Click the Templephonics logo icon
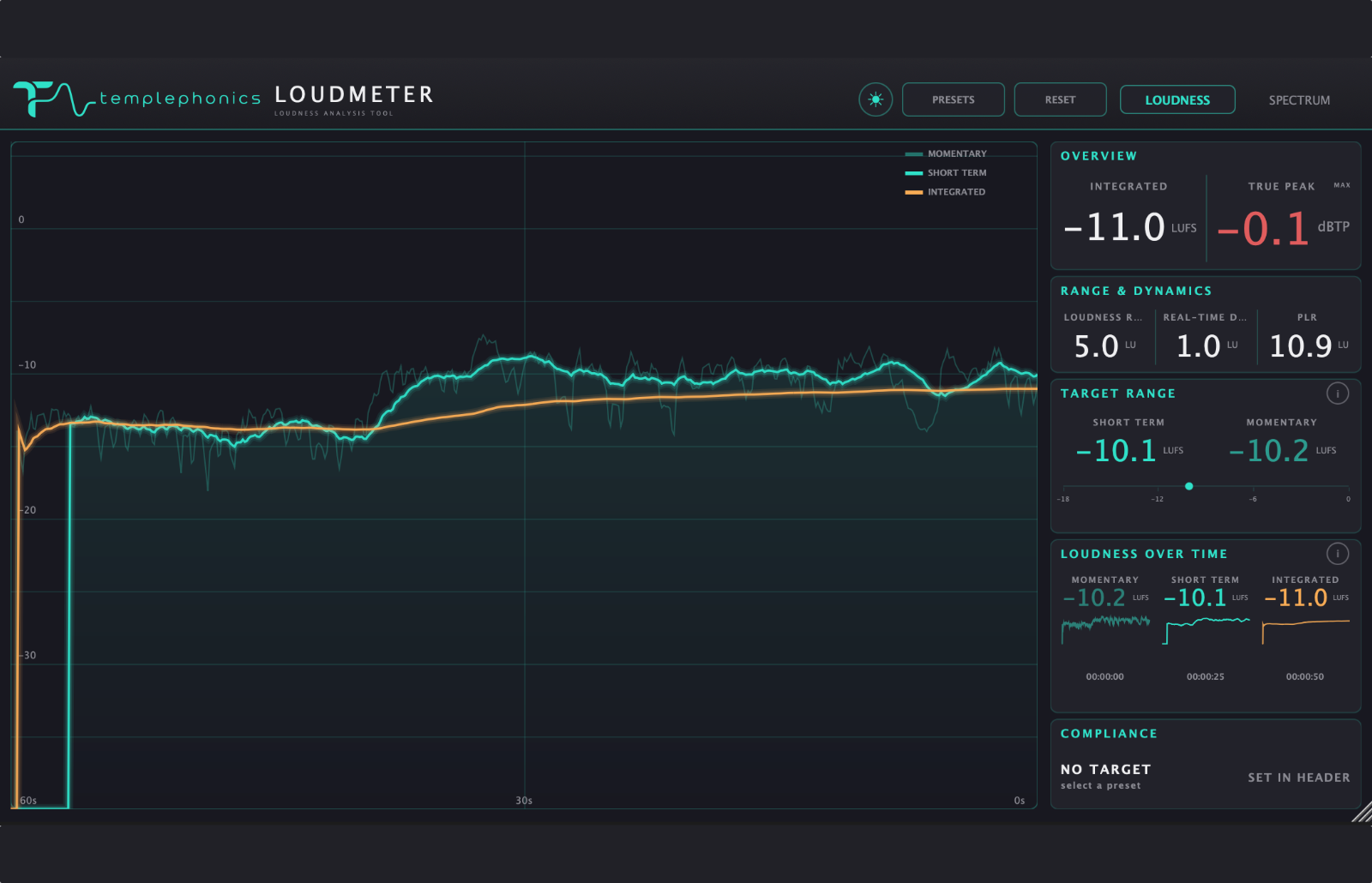Screen dimensions: 1372x883 coord(53,99)
